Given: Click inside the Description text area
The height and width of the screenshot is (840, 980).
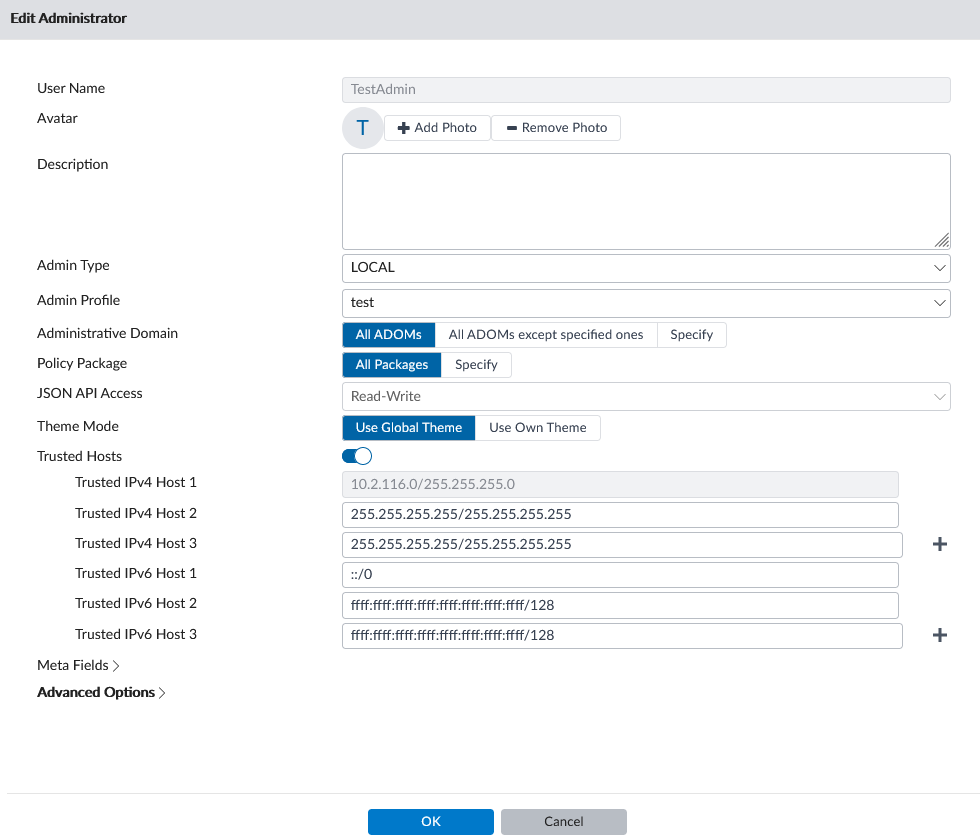Looking at the screenshot, I should (x=645, y=201).
